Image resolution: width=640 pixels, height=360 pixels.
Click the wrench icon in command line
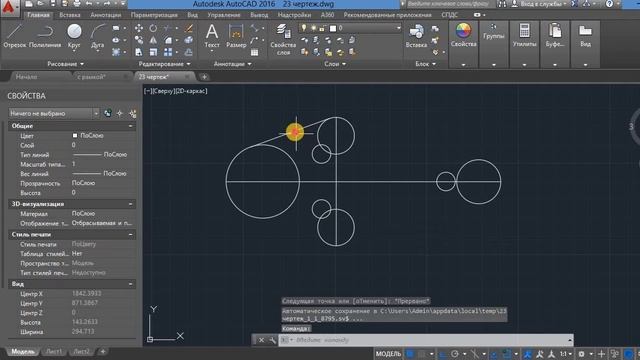point(272,340)
